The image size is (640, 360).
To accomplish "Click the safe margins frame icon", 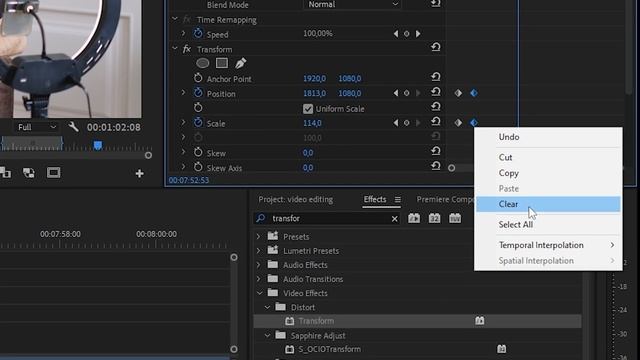I will click(53, 173).
